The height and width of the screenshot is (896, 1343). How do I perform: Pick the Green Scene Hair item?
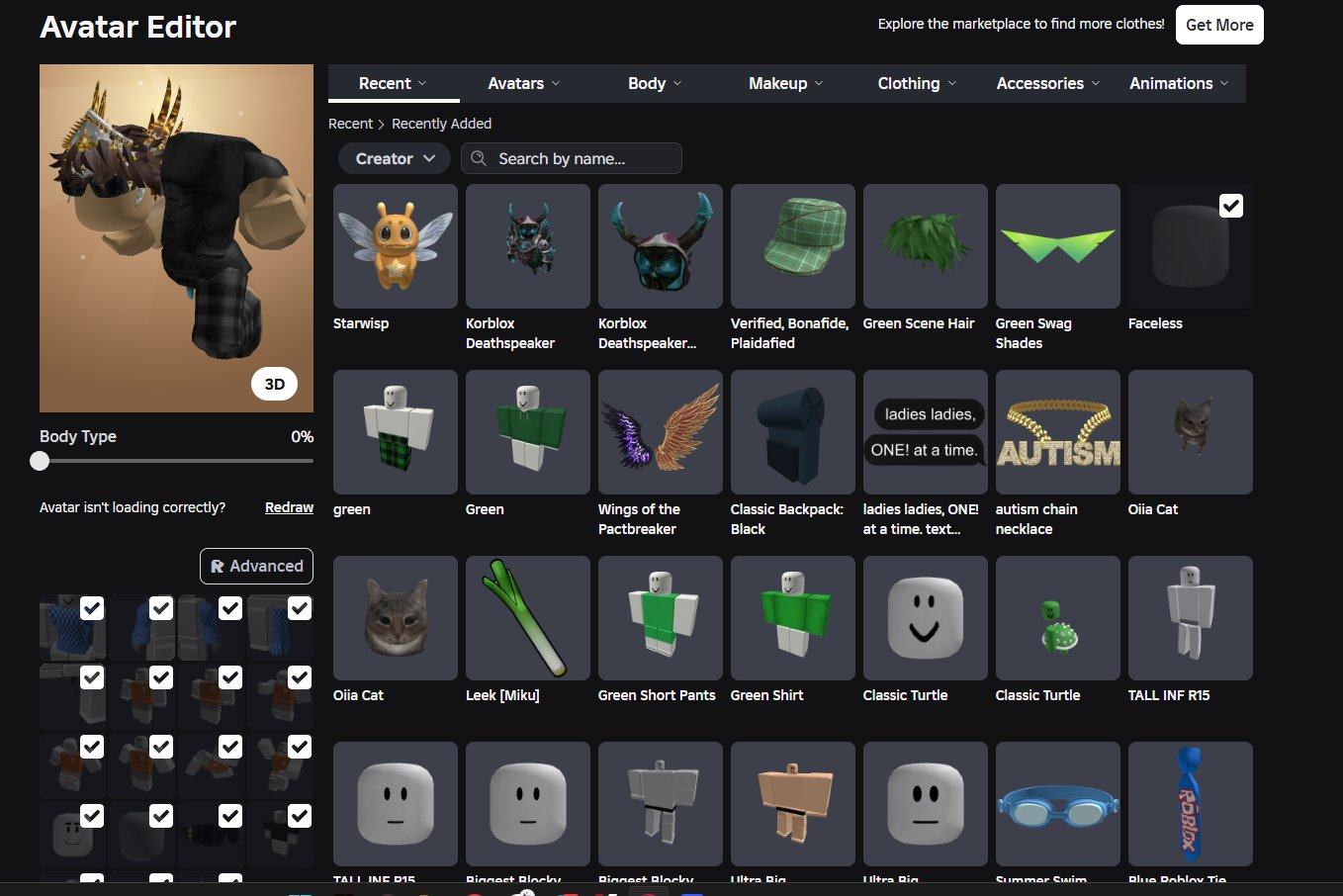pyautogui.click(x=926, y=246)
